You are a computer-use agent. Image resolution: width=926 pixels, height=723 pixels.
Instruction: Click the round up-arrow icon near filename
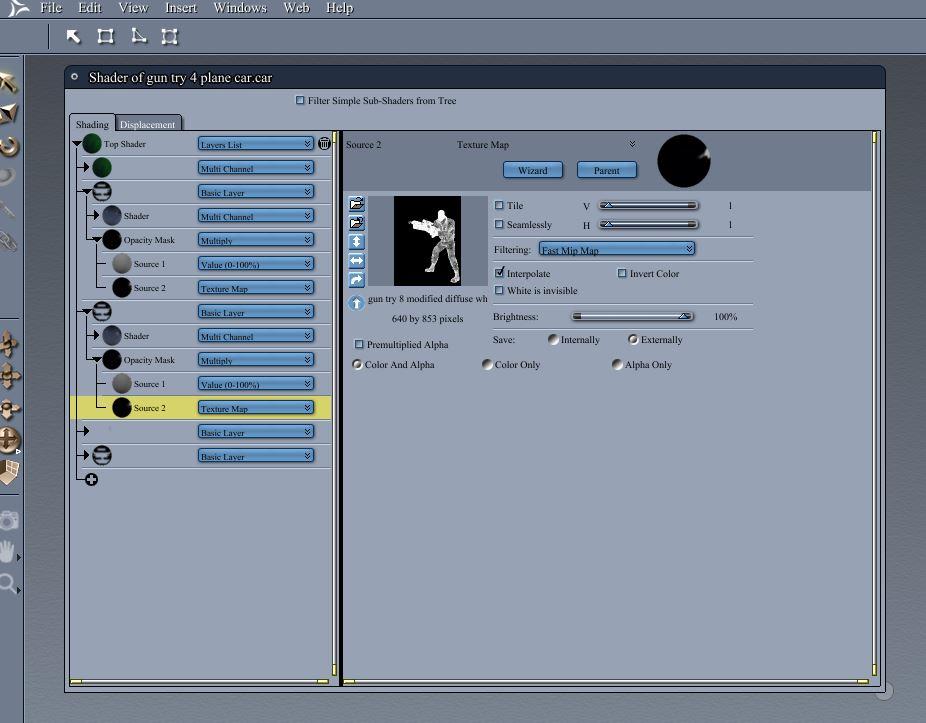click(x=356, y=303)
